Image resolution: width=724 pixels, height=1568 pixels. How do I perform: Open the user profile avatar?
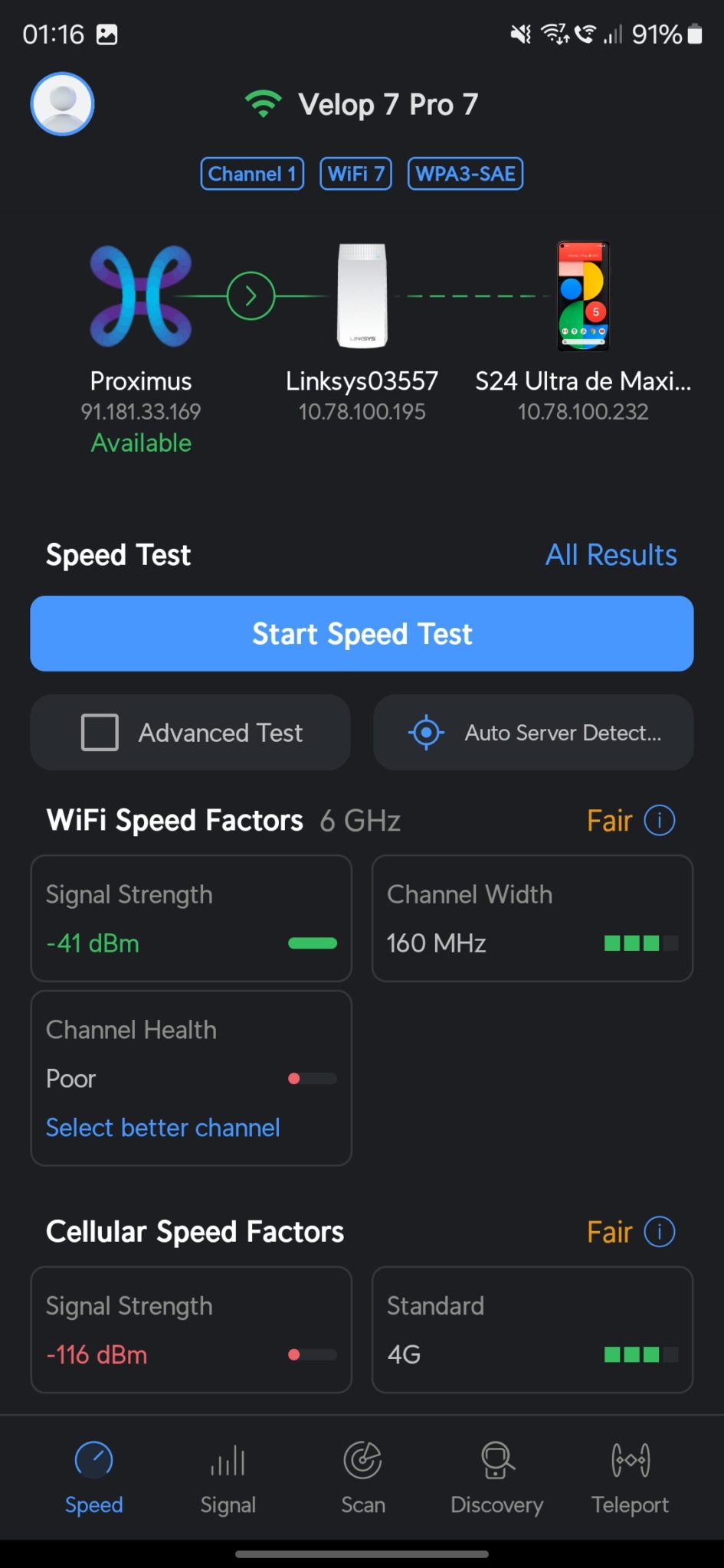pyautogui.click(x=62, y=104)
